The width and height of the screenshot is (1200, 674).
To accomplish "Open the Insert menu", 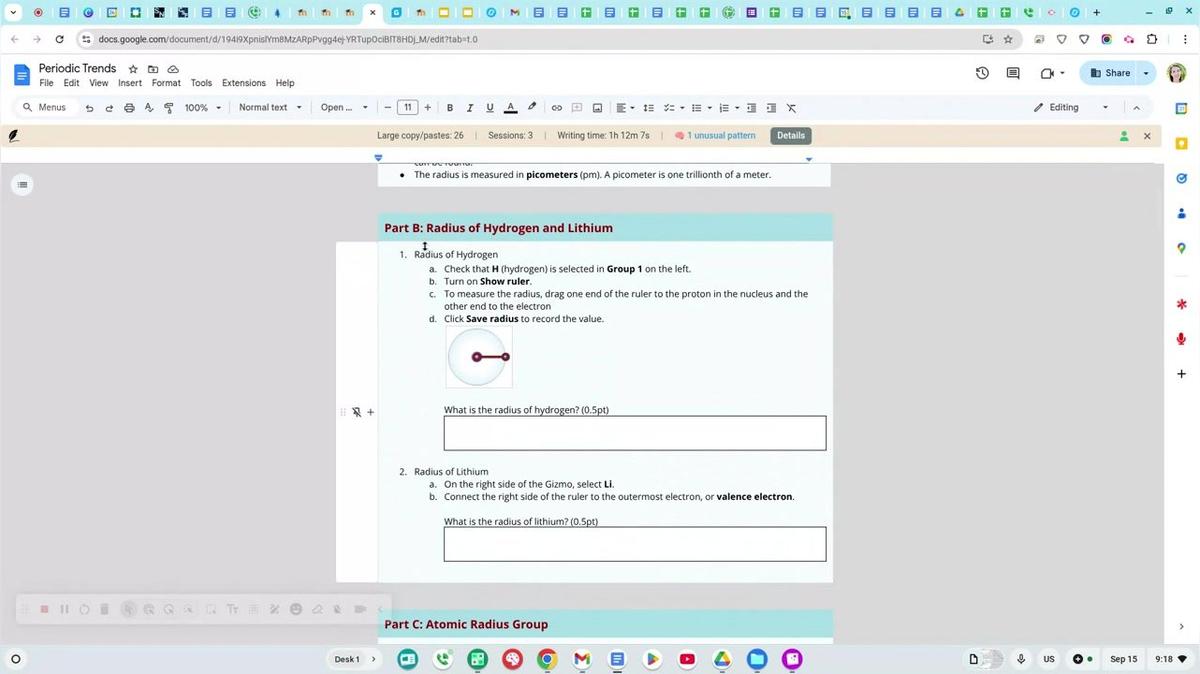I will tap(130, 83).
